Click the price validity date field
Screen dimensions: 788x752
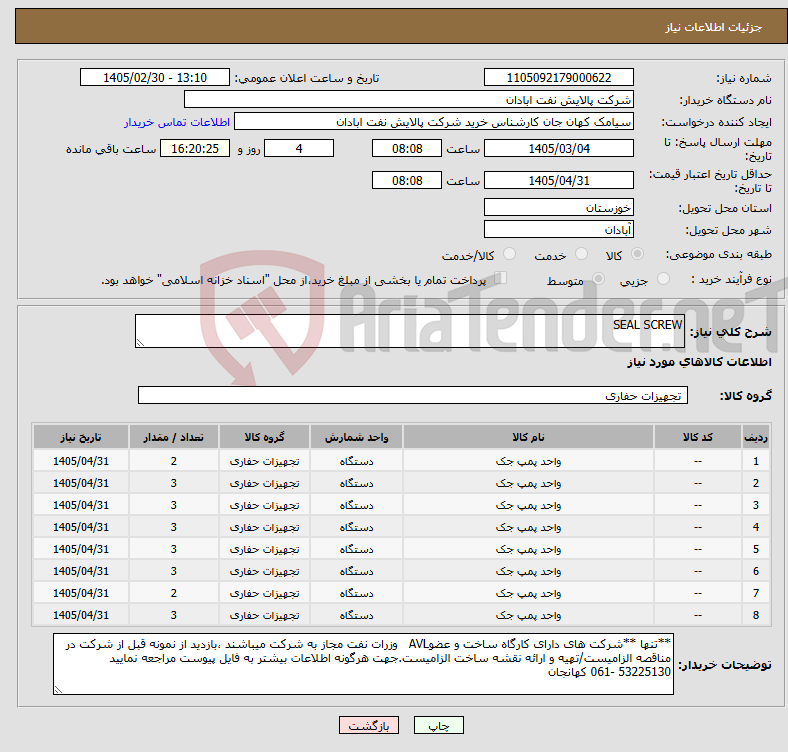(x=558, y=180)
